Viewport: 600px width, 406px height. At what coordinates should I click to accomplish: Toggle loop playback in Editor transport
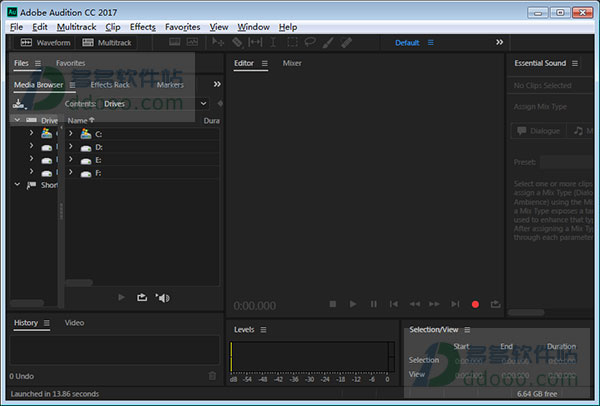(x=496, y=304)
